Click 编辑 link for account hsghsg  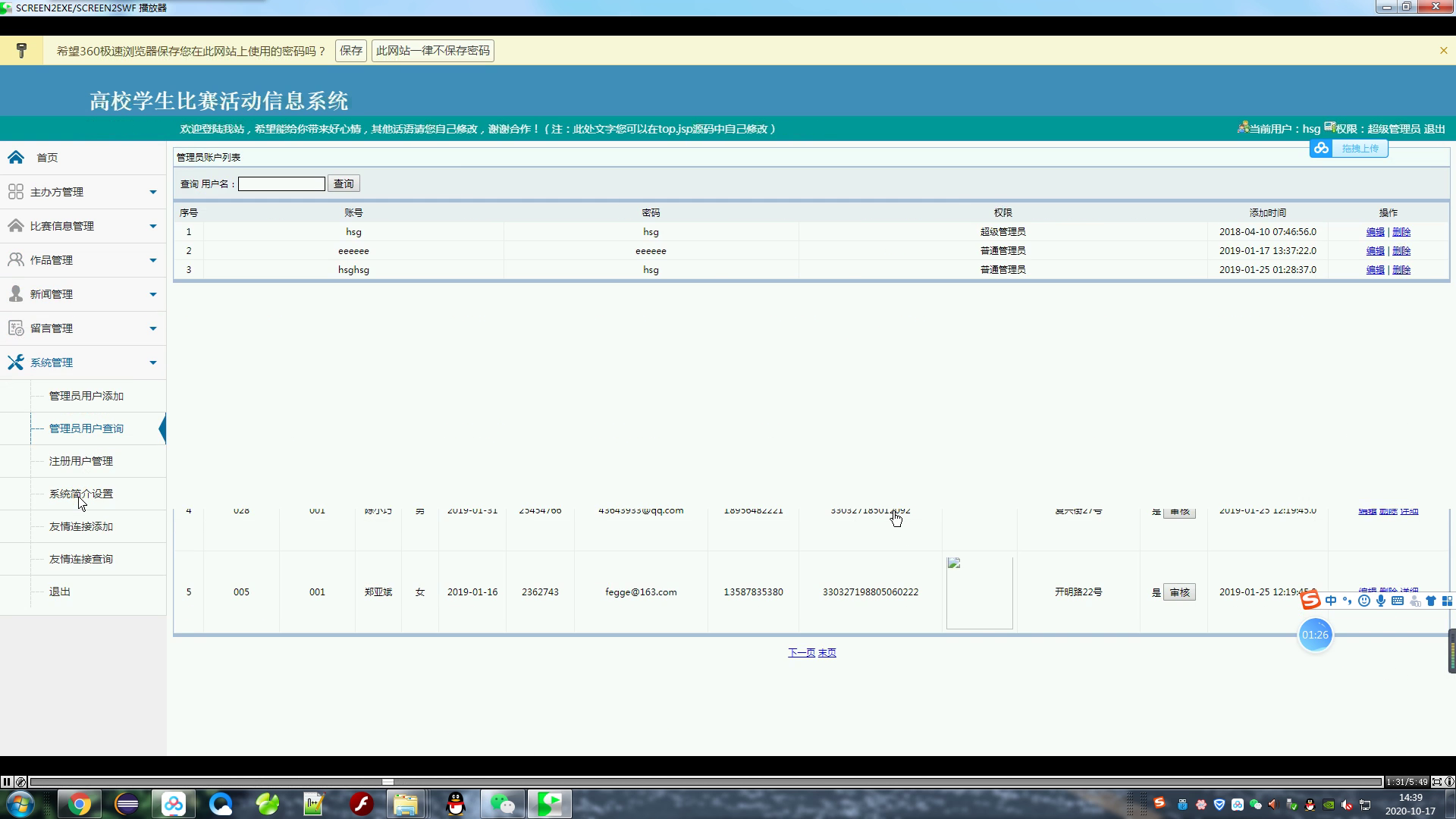pos(1375,270)
